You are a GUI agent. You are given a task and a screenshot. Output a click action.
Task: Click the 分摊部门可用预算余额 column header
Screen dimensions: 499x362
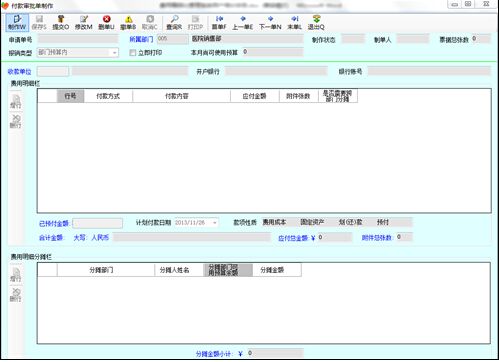coord(228,270)
